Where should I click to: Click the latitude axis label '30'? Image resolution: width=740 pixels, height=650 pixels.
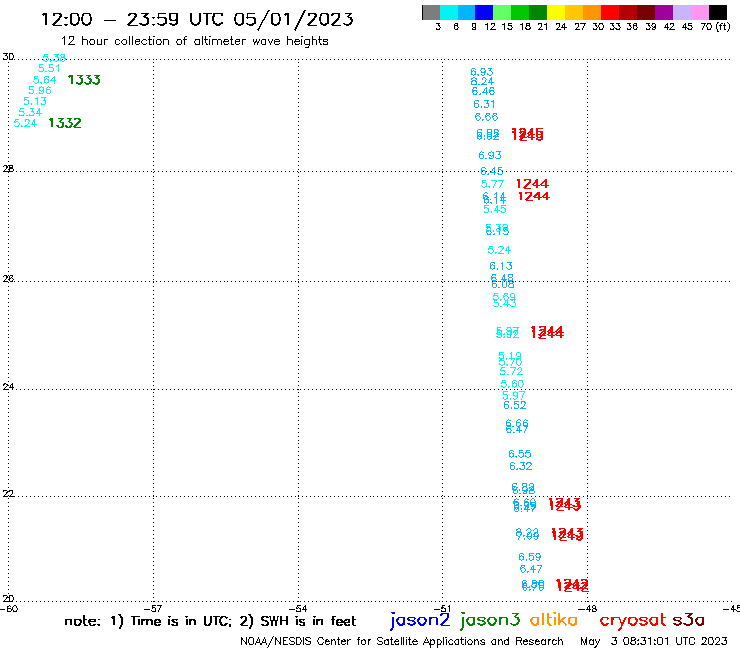pos(8,57)
